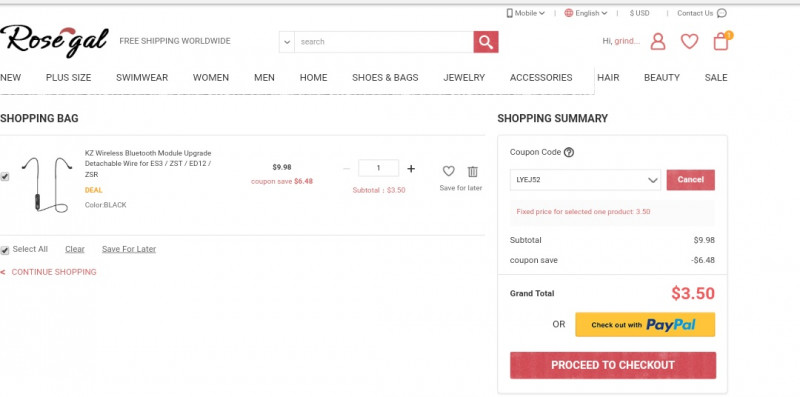
Task: Click the Clear link
Action: click(x=74, y=249)
